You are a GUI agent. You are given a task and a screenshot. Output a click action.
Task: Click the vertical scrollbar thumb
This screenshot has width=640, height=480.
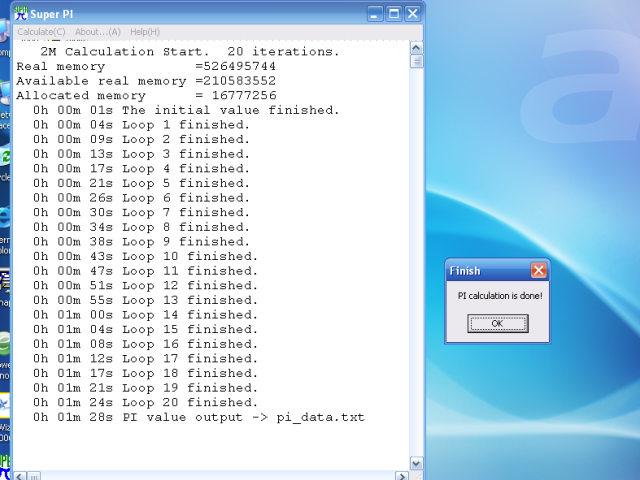point(416,61)
